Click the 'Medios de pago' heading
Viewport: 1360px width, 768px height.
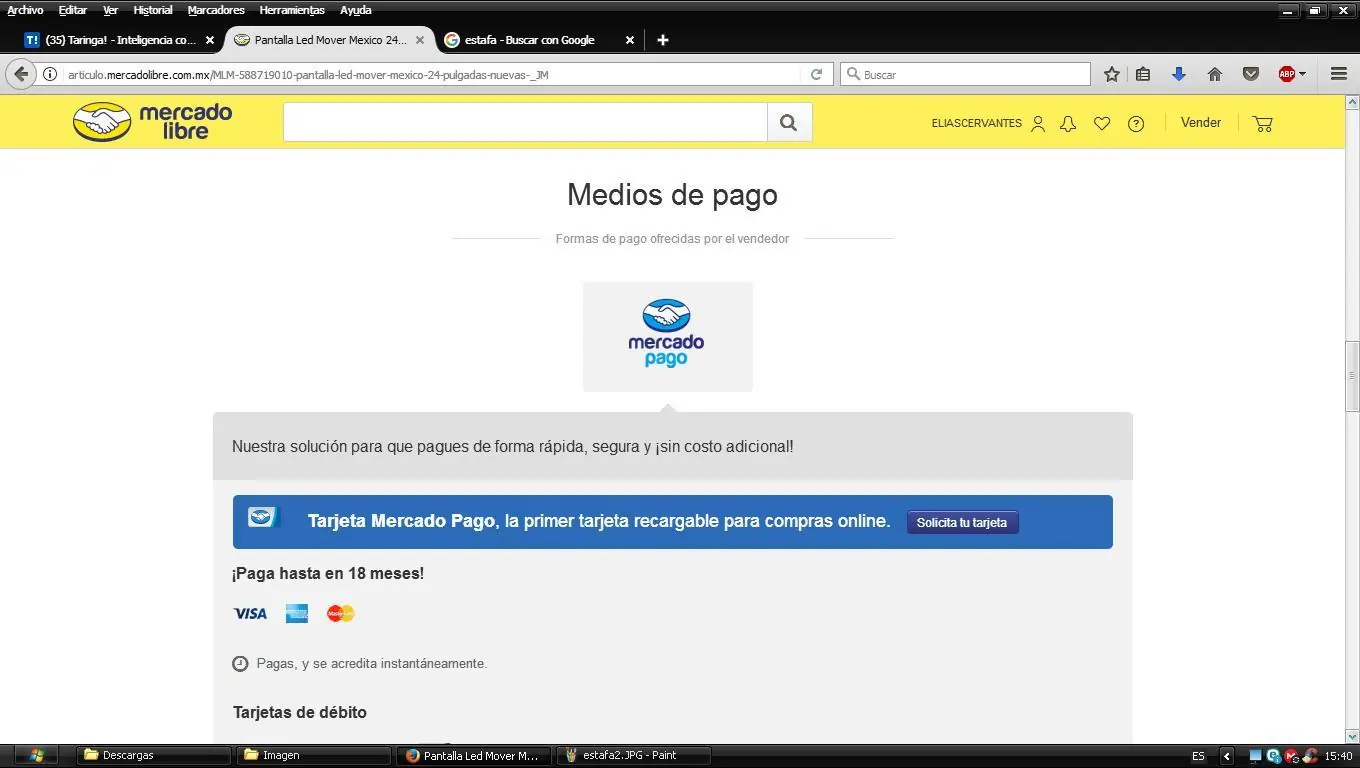coord(672,195)
